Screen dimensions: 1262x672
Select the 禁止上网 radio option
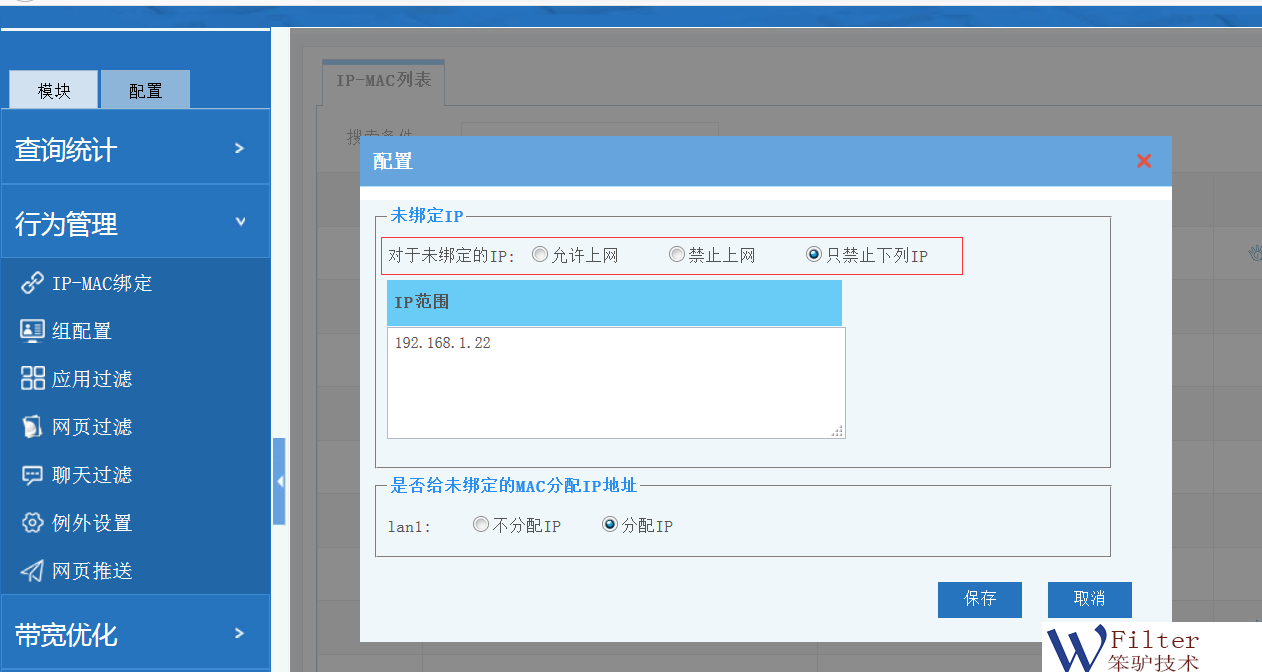tap(677, 255)
